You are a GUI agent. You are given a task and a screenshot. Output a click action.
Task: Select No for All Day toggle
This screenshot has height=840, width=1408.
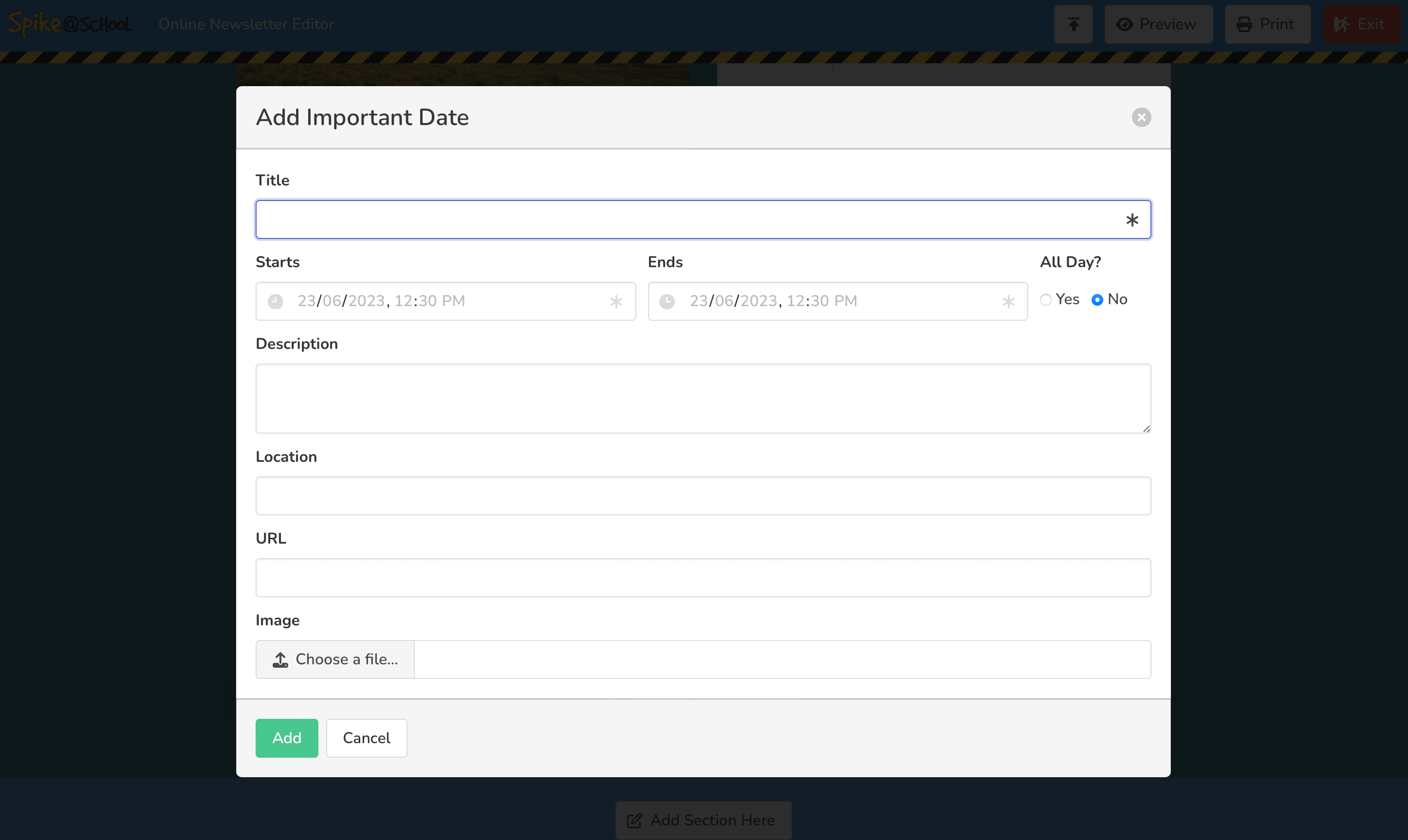pos(1097,299)
